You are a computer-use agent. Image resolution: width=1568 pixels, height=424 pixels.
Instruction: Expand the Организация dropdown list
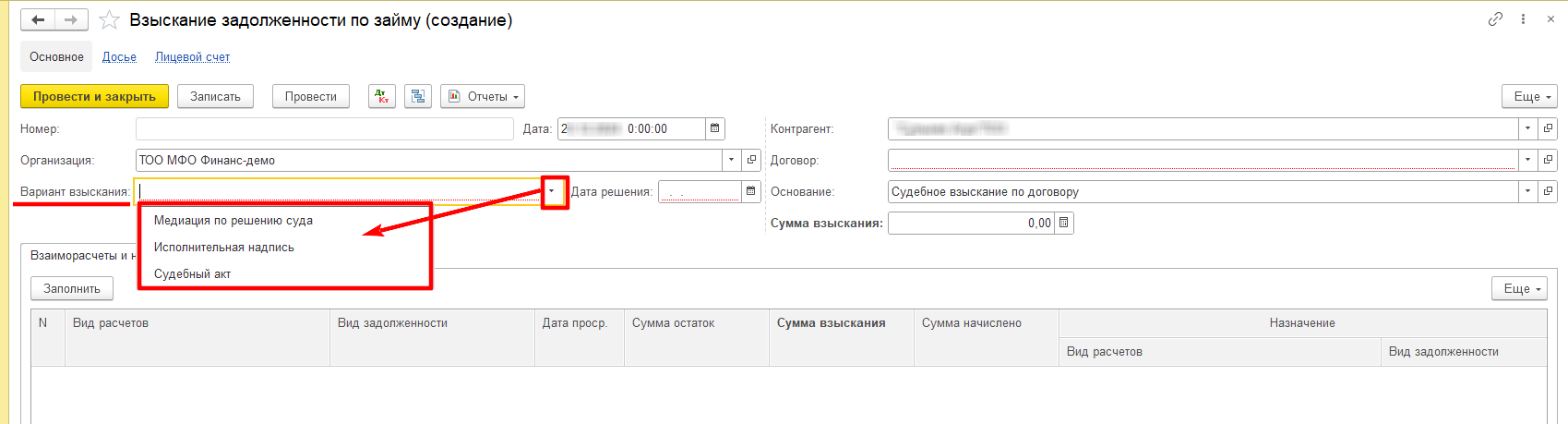pyautogui.click(x=732, y=160)
